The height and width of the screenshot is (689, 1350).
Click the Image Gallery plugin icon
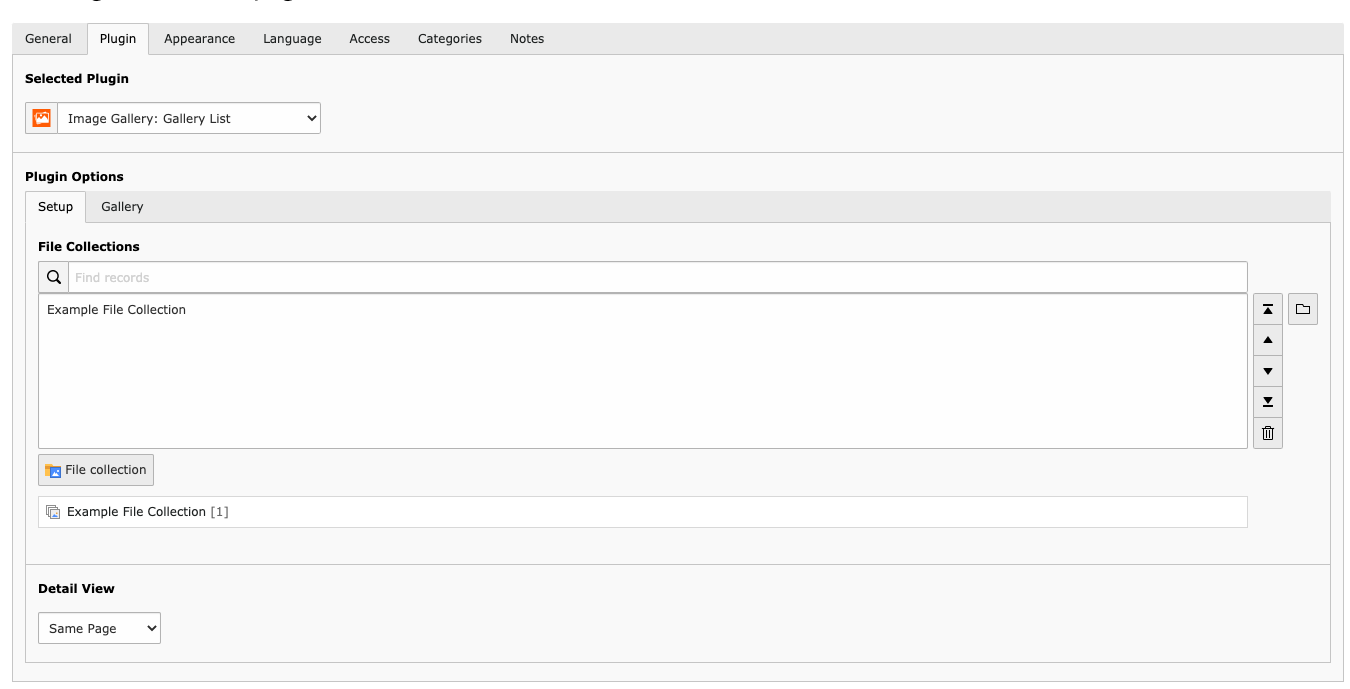pos(41,118)
